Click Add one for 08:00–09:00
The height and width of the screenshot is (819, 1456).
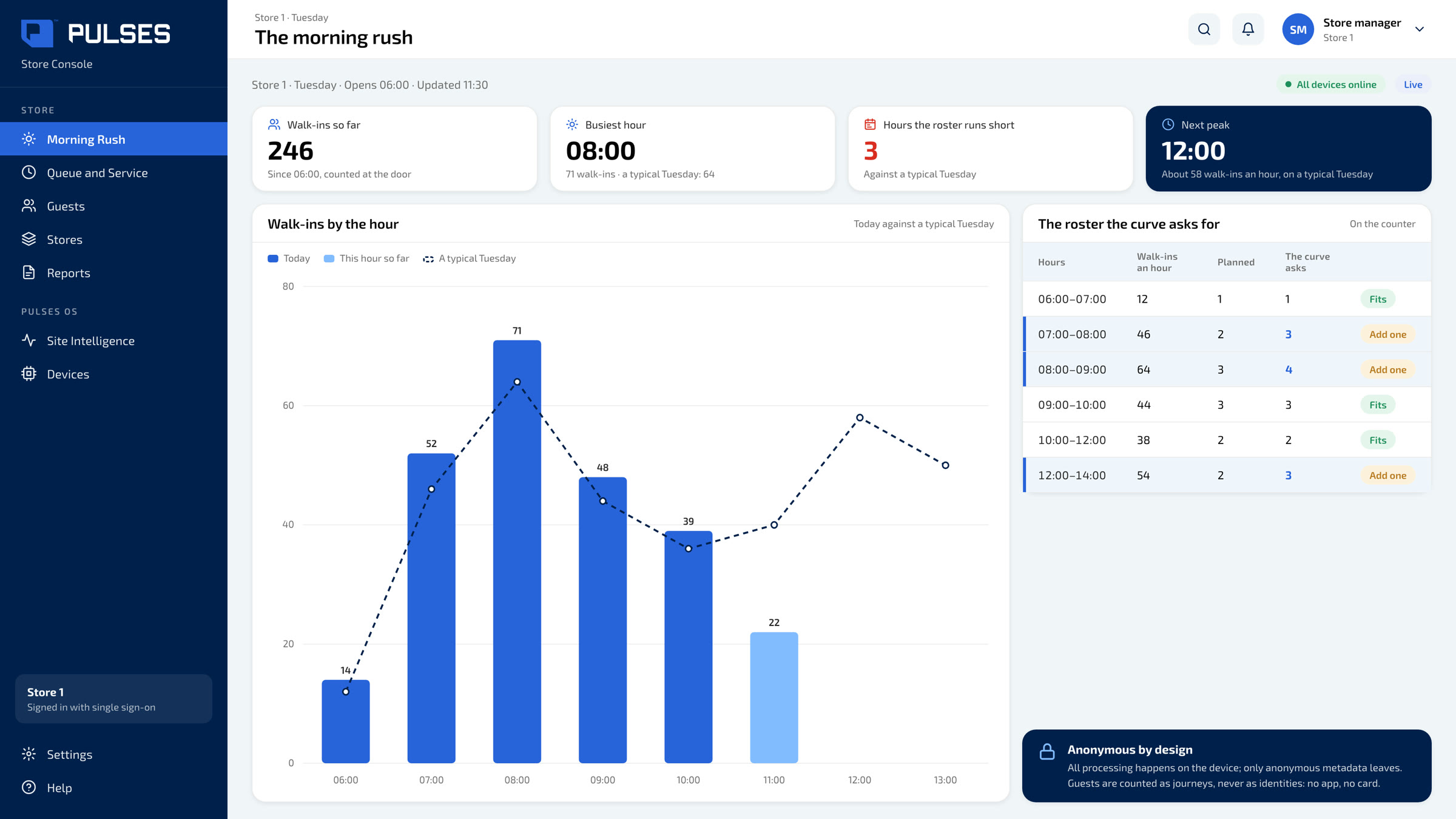click(1387, 369)
